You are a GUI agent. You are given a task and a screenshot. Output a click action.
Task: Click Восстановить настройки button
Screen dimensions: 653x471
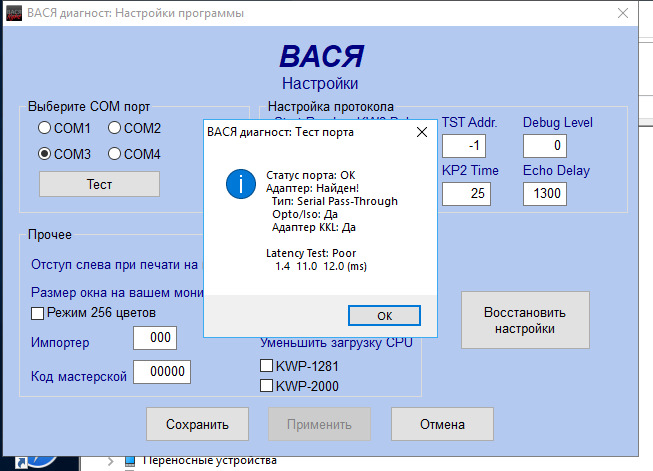[525, 320]
